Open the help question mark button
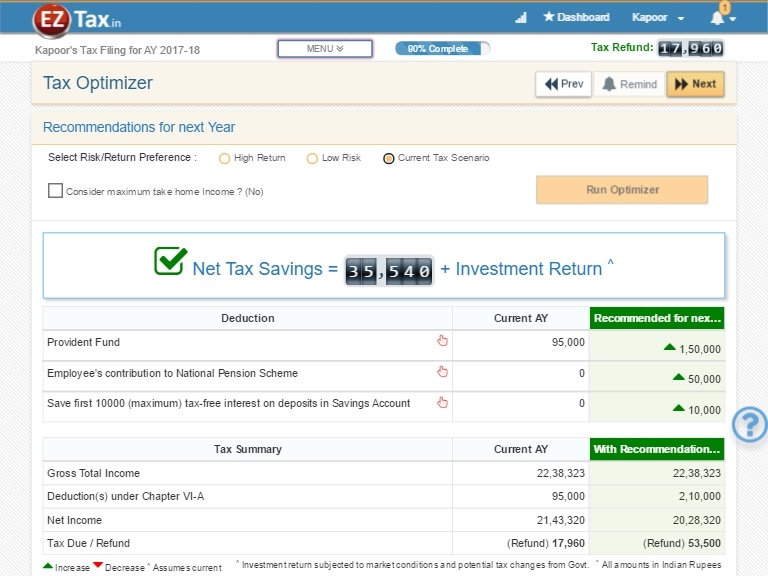768x576 pixels. point(750,425)
